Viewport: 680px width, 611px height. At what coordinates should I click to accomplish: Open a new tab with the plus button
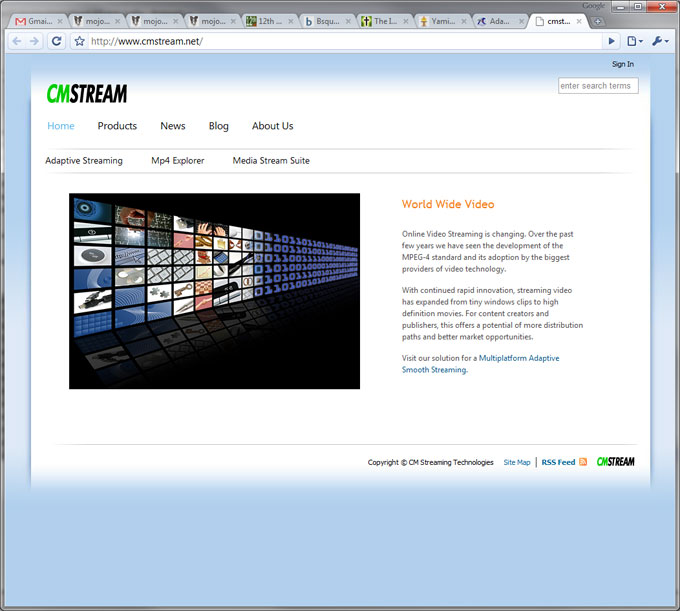tap(598, 21)
